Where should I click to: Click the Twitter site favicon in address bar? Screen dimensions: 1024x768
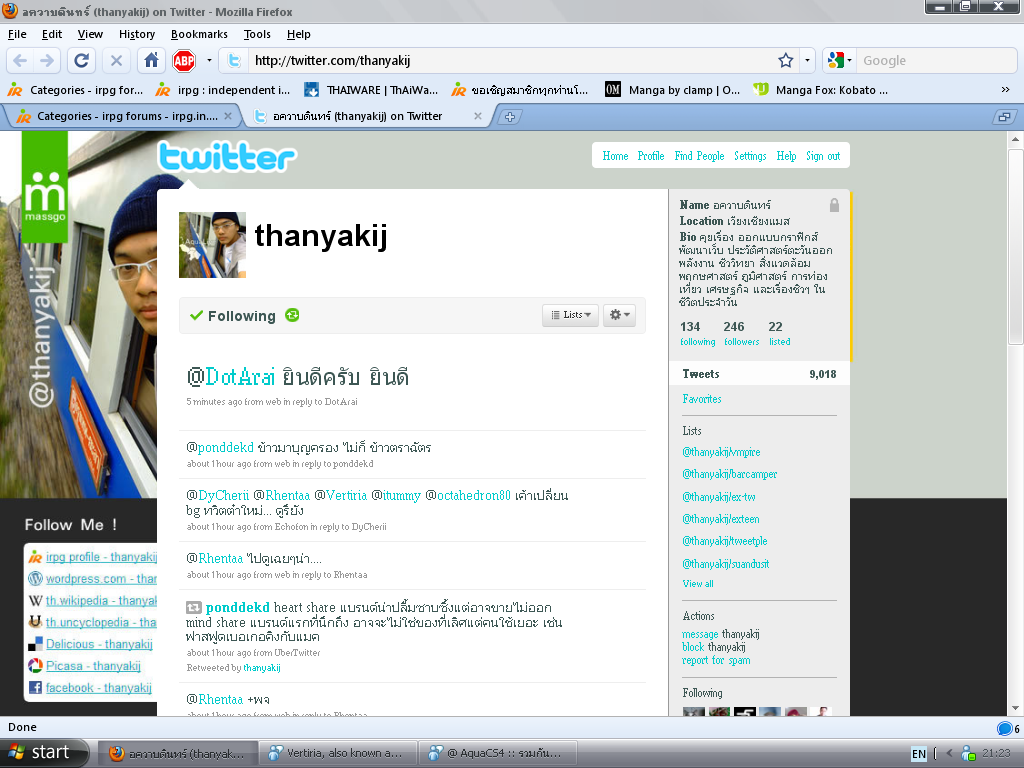point(233,61)
